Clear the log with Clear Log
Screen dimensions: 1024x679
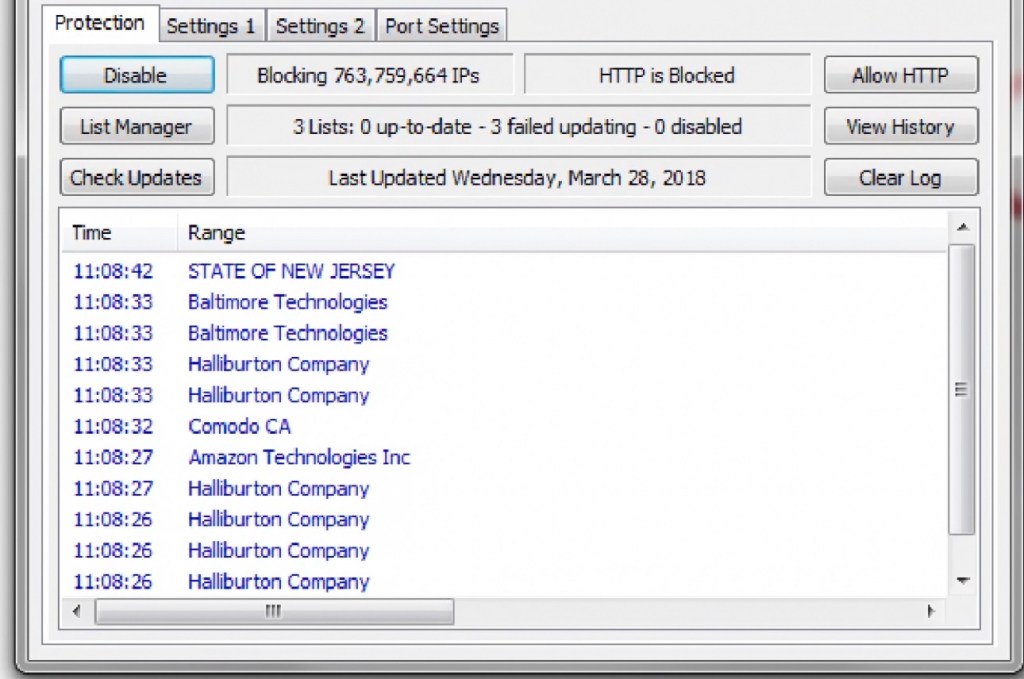[x=900, y=179]
